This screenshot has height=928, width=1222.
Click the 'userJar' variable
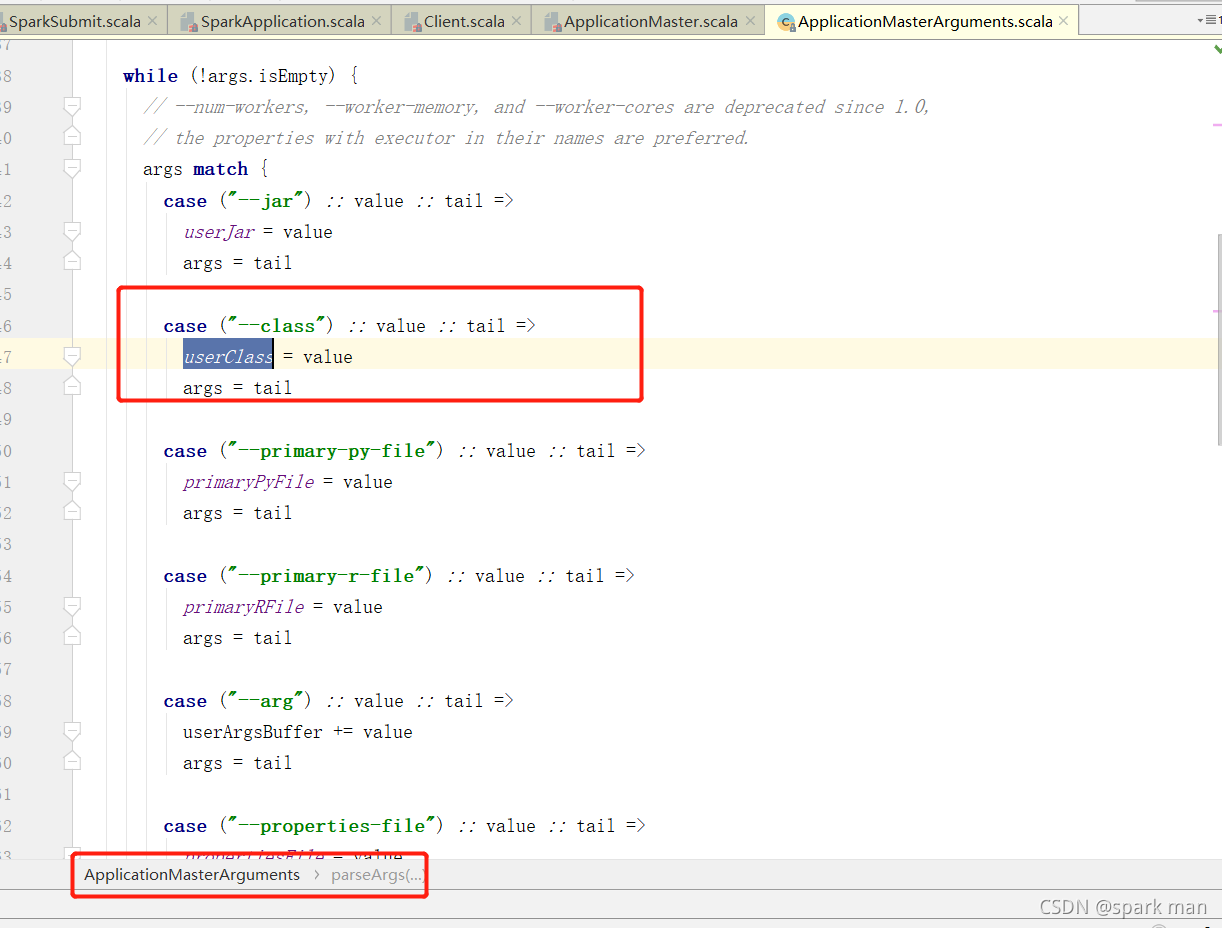click(x=218, y=232)
